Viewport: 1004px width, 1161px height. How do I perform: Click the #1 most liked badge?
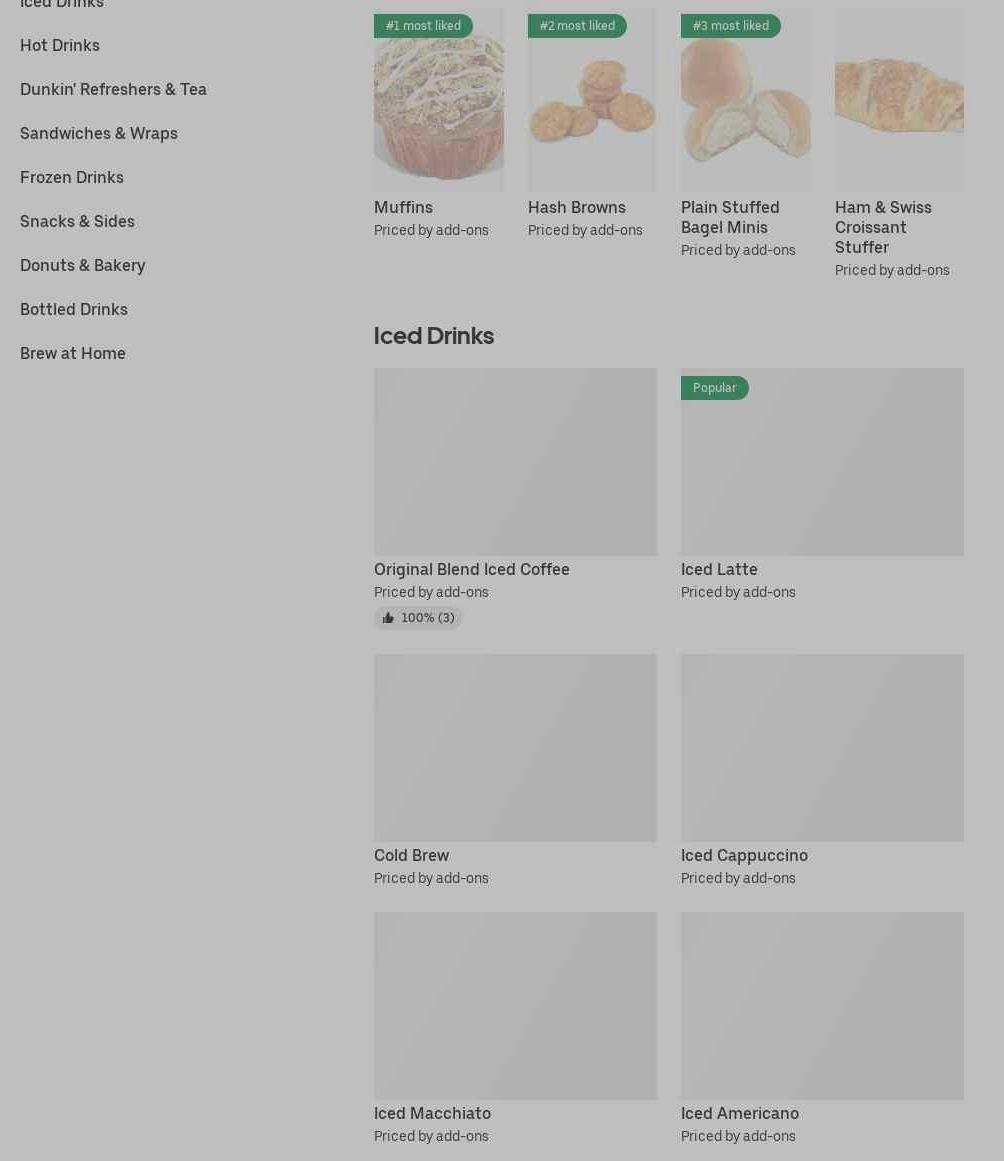coord(423,26)
